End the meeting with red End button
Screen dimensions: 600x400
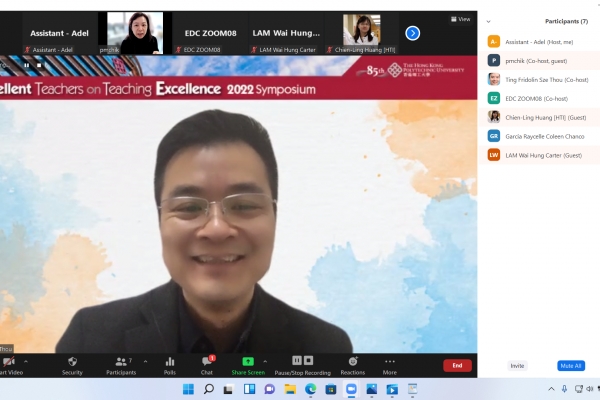[457, 366]
